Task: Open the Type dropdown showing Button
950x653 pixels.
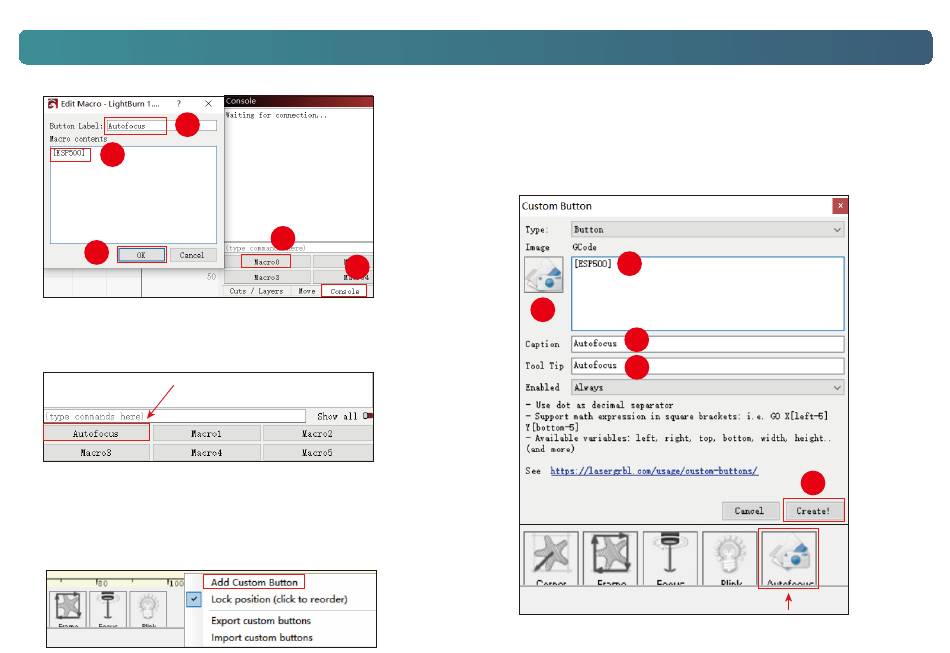Action: click(707, 230)
